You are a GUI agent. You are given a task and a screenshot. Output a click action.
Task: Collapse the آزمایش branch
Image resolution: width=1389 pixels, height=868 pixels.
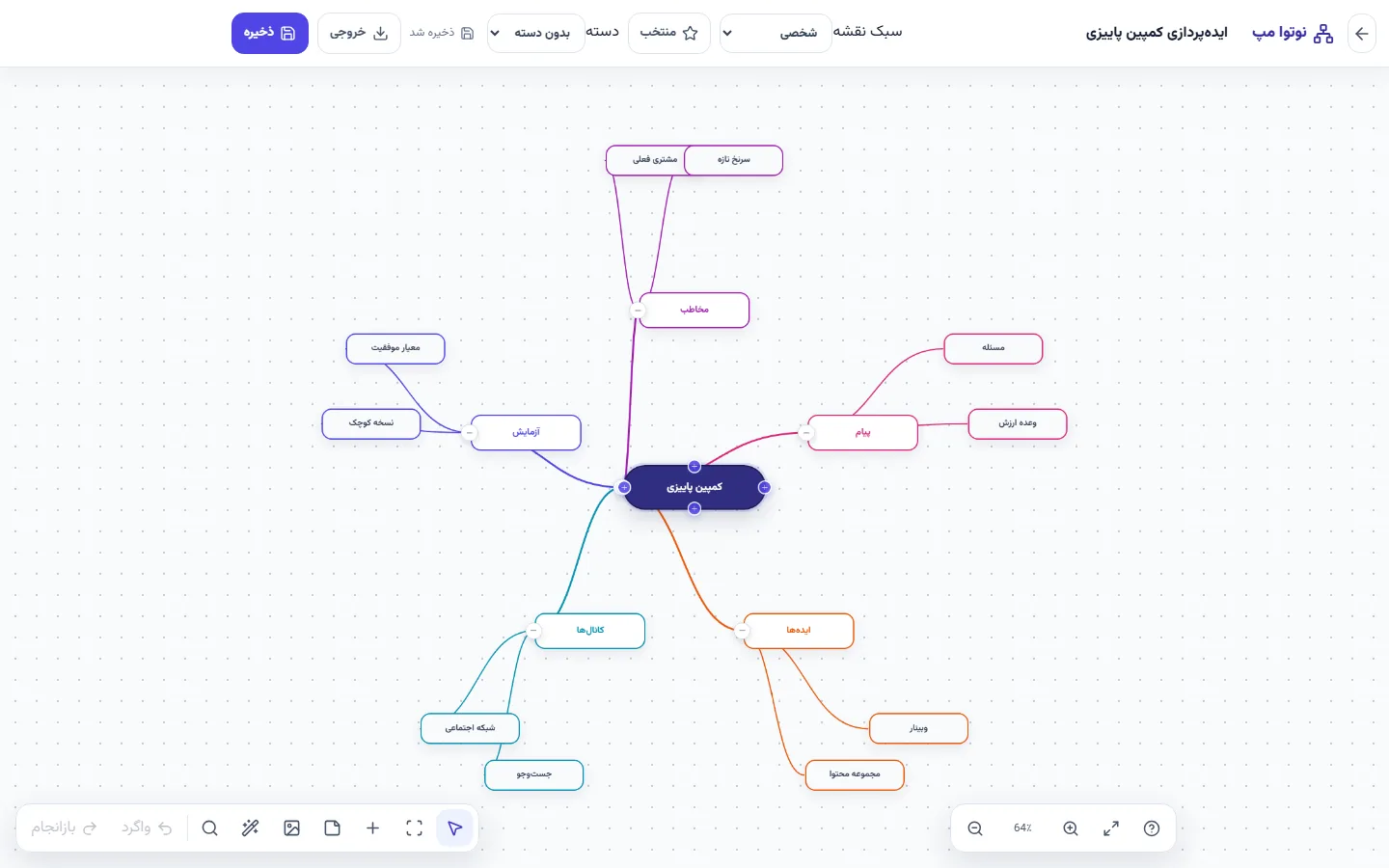[470, 433]
